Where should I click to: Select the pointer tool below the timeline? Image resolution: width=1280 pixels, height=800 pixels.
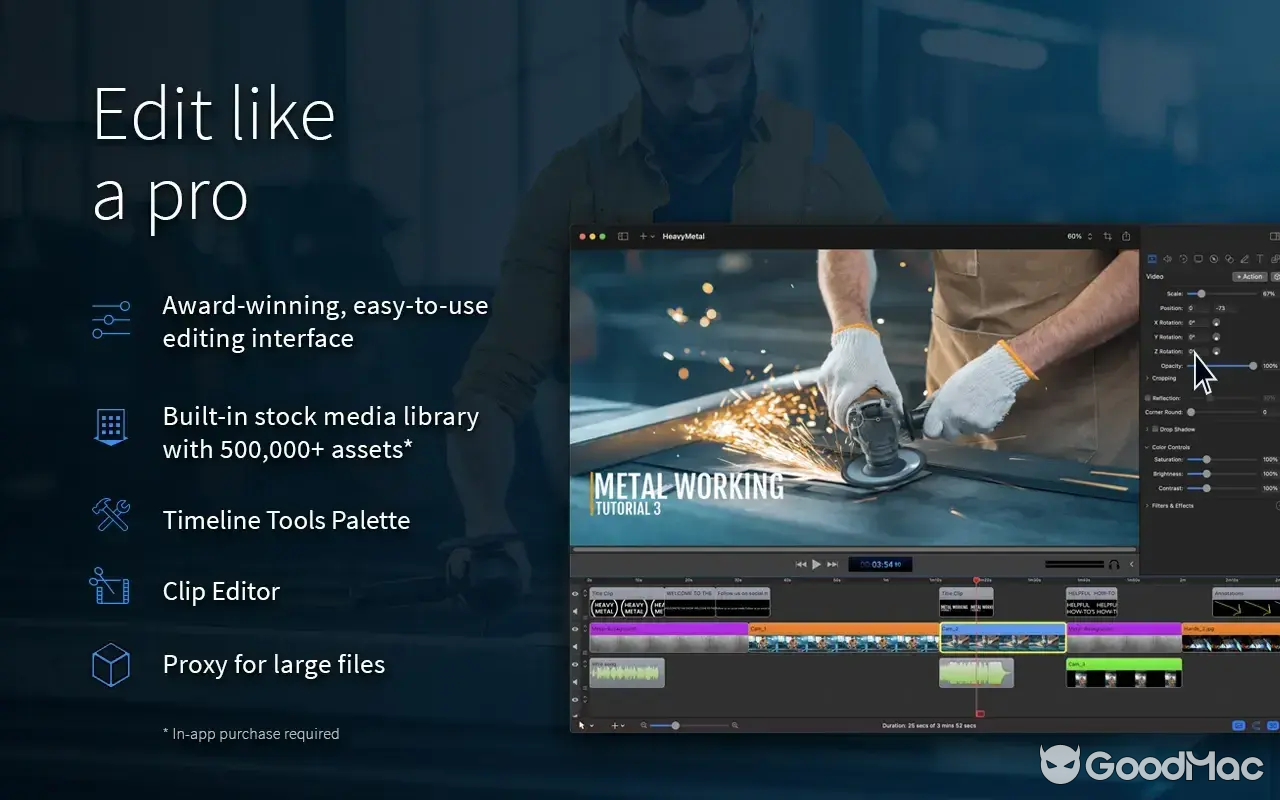[x=581, y=724]
